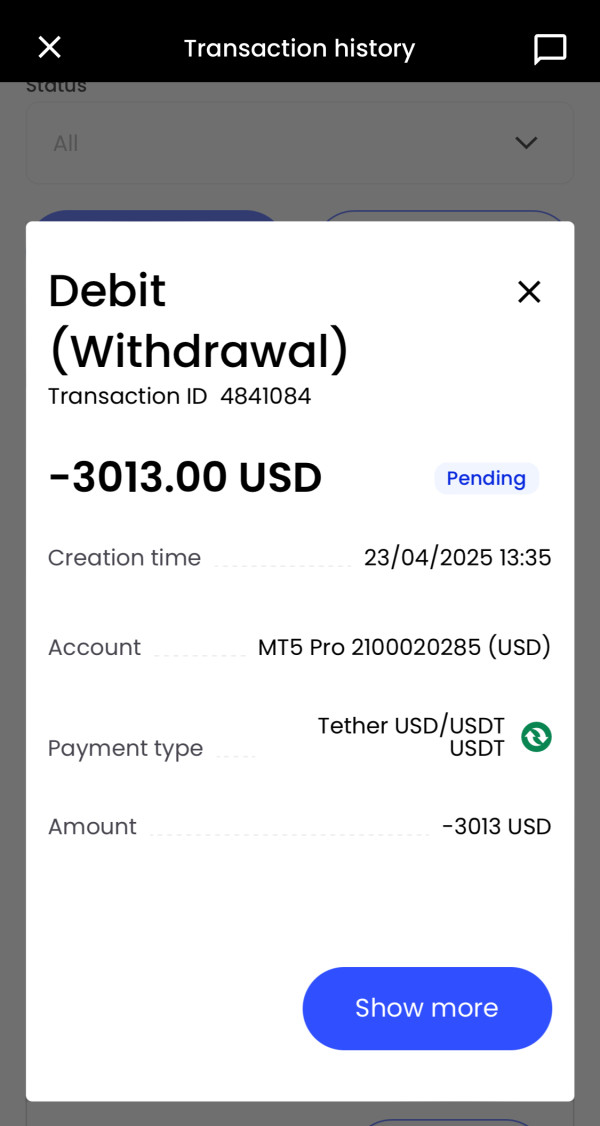Click the creation date 23/04/2025 13:35
Image resolution: width=600 pixels, height=1126 pixels.
pyautogui.click(x=457, y=558)
